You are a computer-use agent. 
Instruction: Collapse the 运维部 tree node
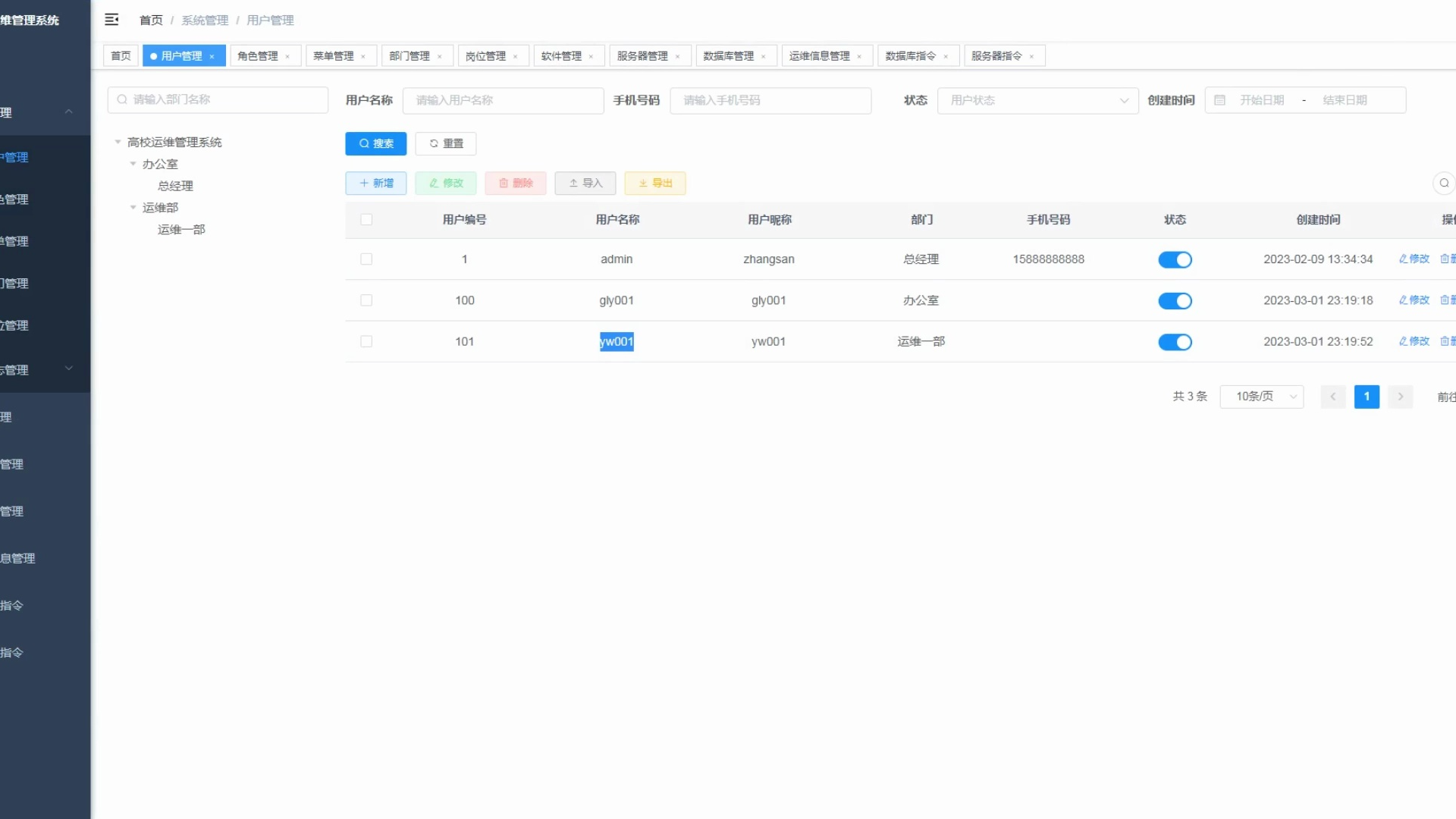(x=133, y=207)
